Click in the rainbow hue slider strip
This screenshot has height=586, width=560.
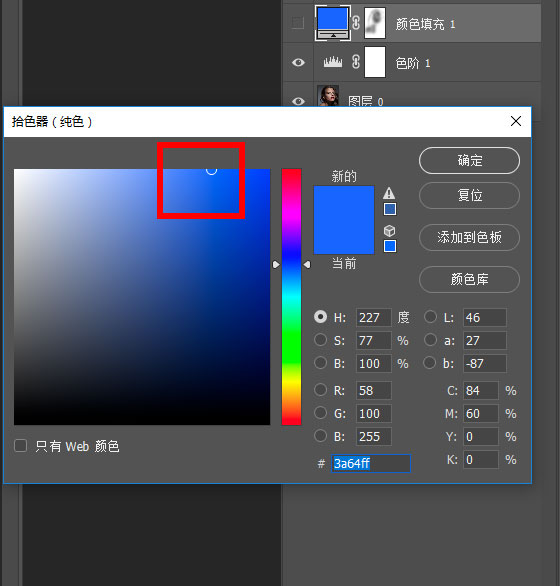tap(291, 297)
